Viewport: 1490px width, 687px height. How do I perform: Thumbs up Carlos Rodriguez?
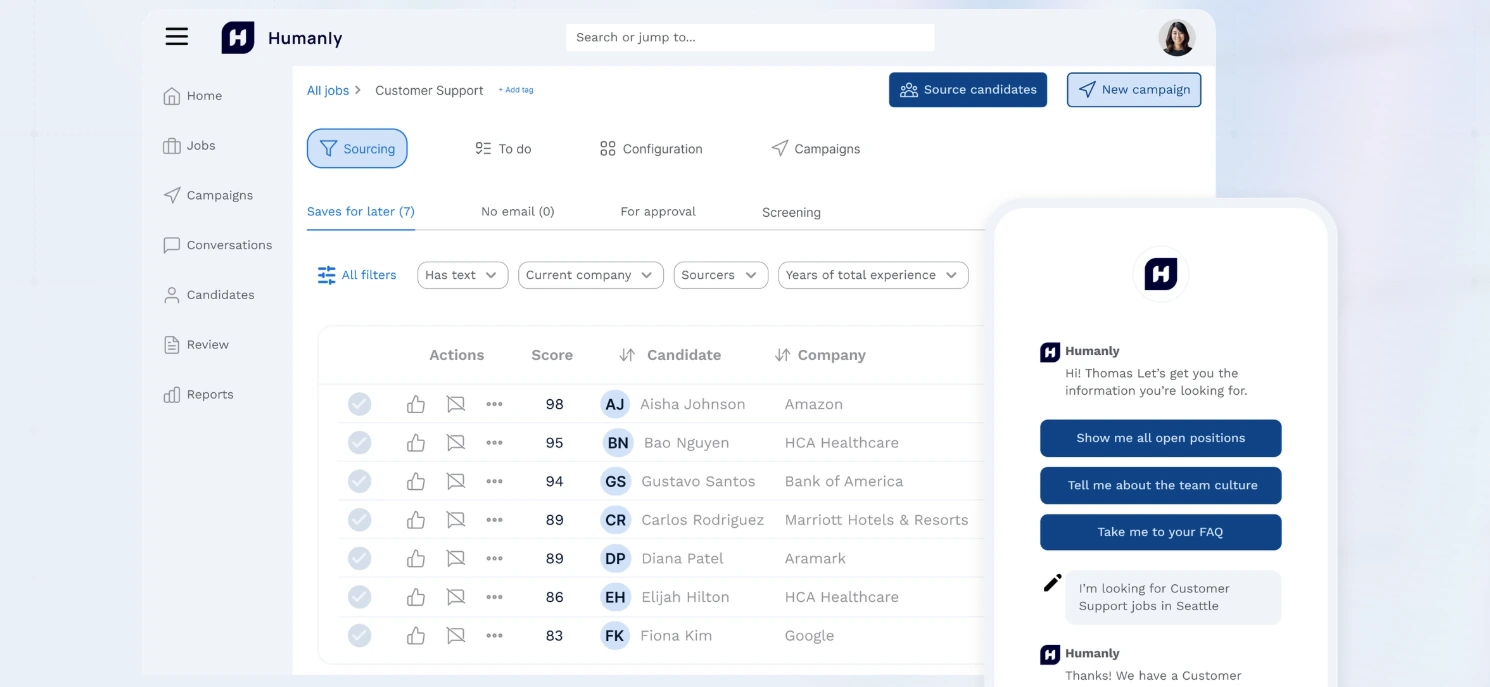coord(416,520)
